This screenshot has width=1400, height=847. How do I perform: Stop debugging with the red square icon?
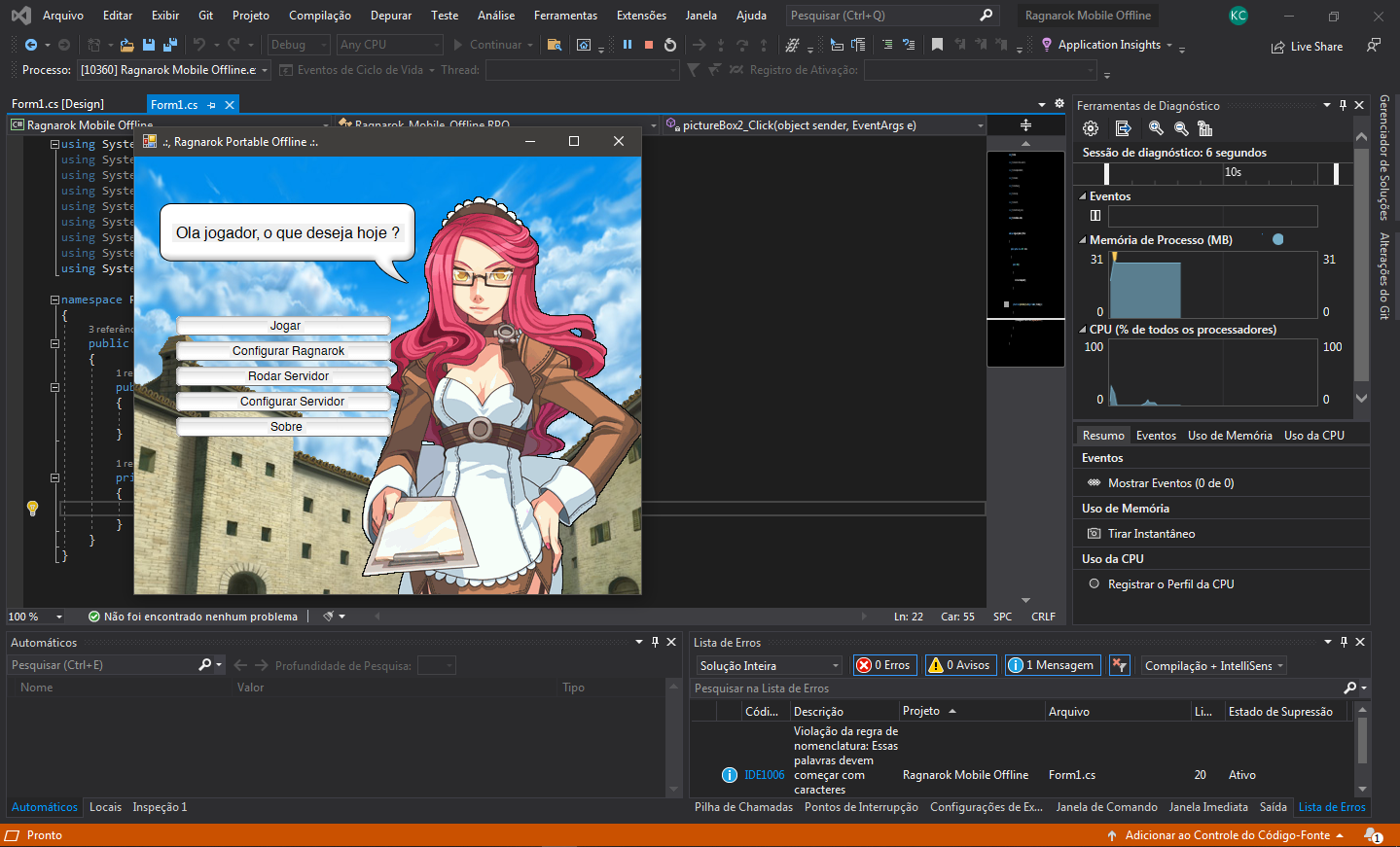click(x=649, y=45)
